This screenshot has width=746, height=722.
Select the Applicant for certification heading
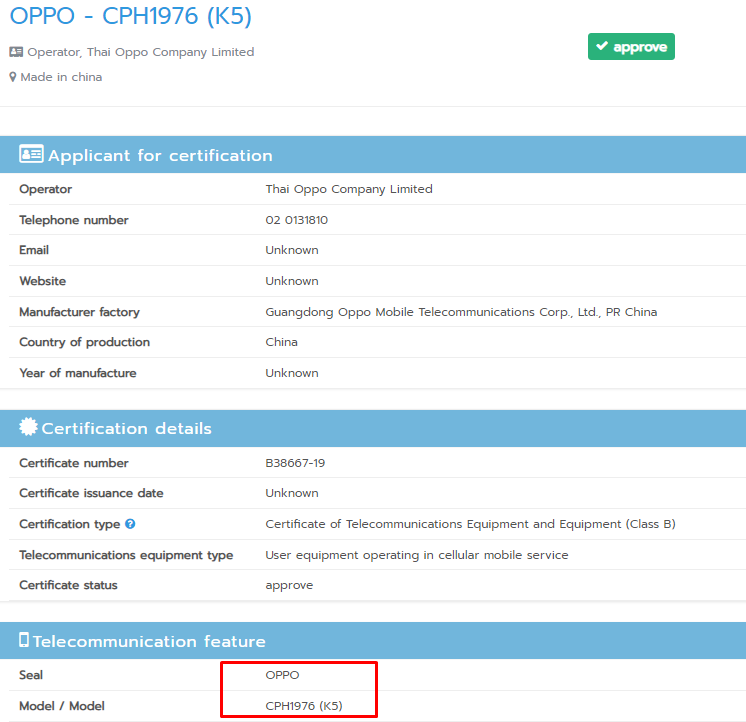coord(160,156)
